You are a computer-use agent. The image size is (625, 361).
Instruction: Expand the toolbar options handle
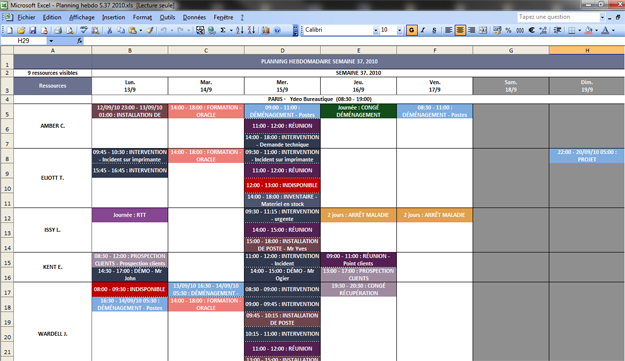click(x=295, y=30)
